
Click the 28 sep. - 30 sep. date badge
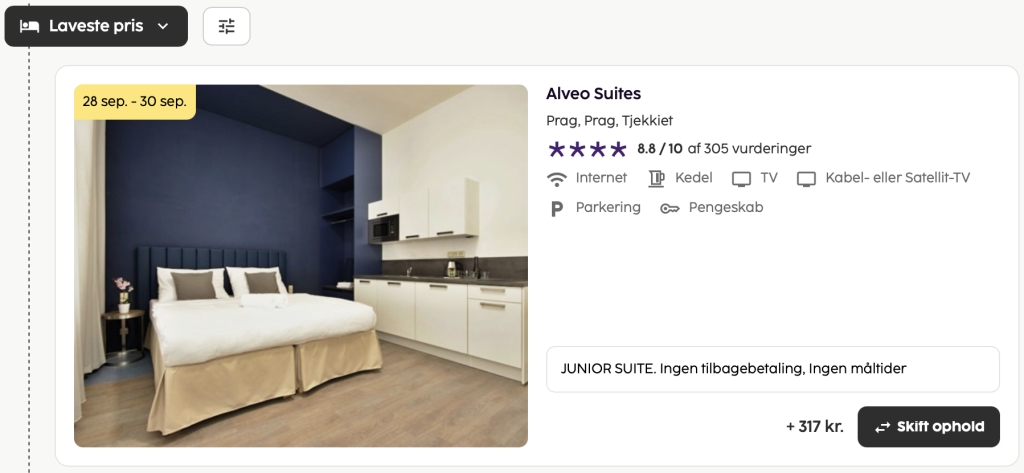tap(135, 102)
